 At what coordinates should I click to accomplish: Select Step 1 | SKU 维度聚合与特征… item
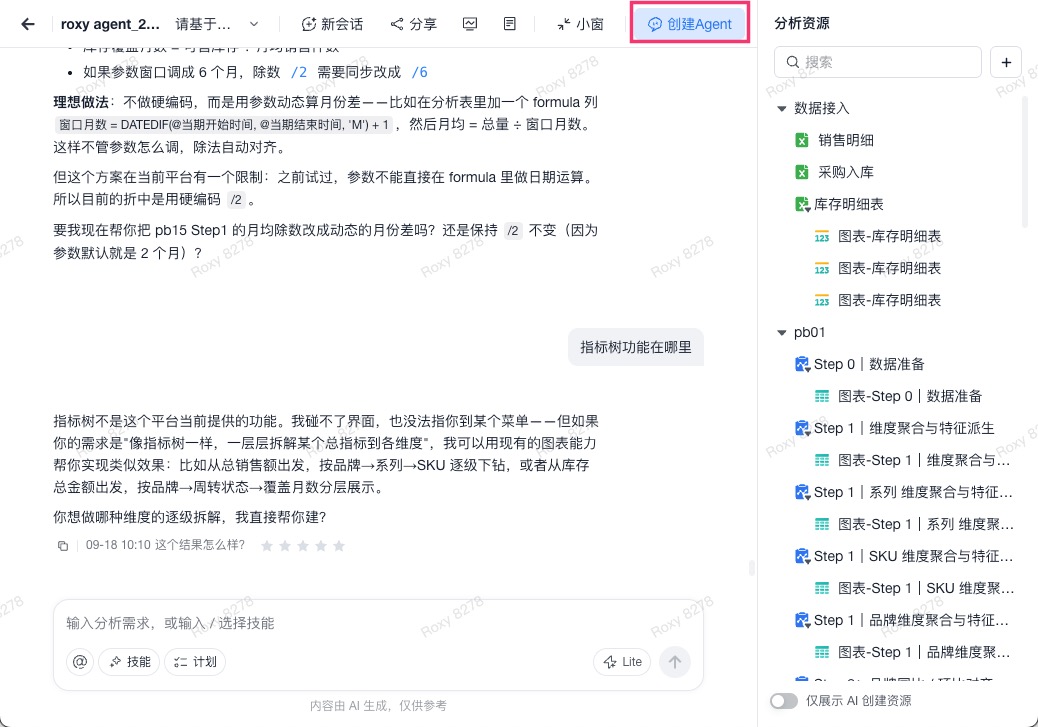click(904, 556)
